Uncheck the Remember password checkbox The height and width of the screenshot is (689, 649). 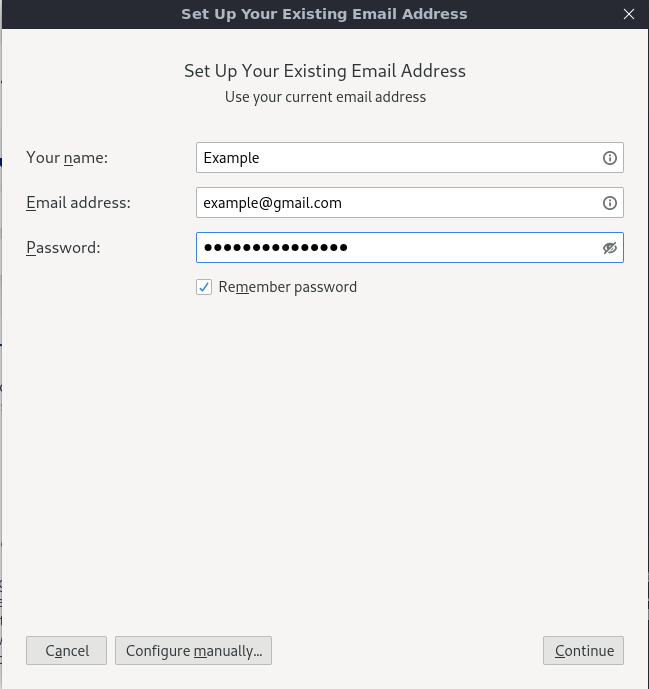(x=204, y=287)
